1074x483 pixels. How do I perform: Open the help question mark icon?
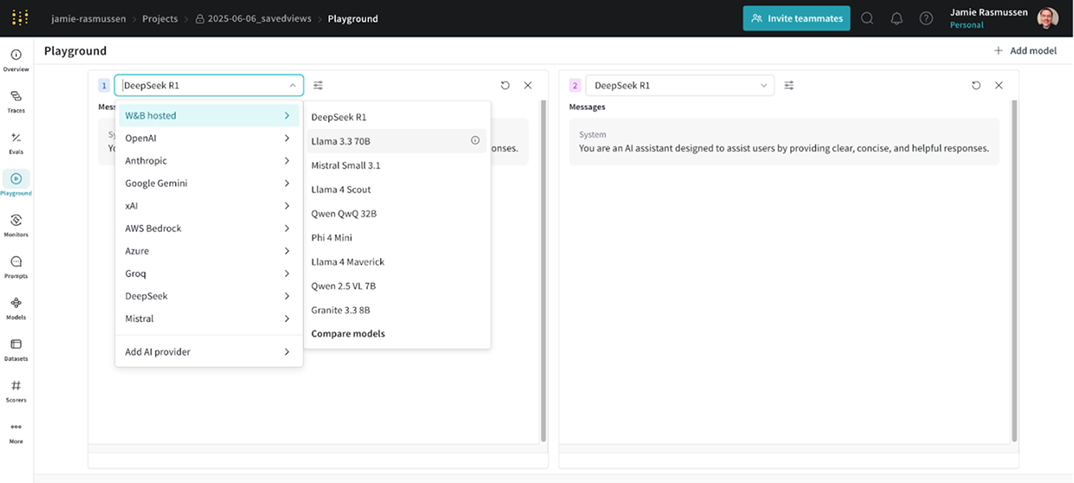[x=926, y=18]
